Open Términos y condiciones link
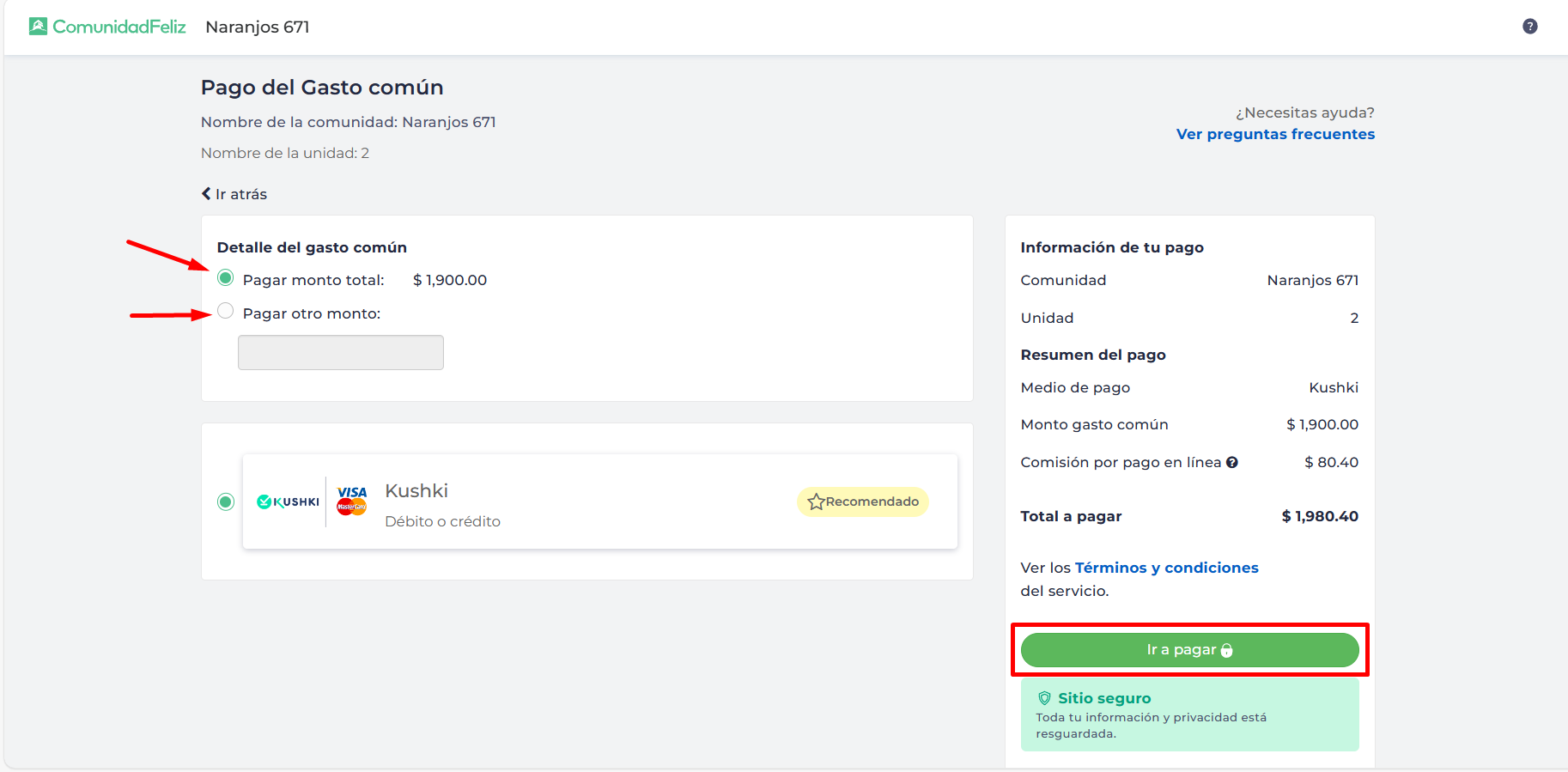1568x772 pixels. [1166, 568]
